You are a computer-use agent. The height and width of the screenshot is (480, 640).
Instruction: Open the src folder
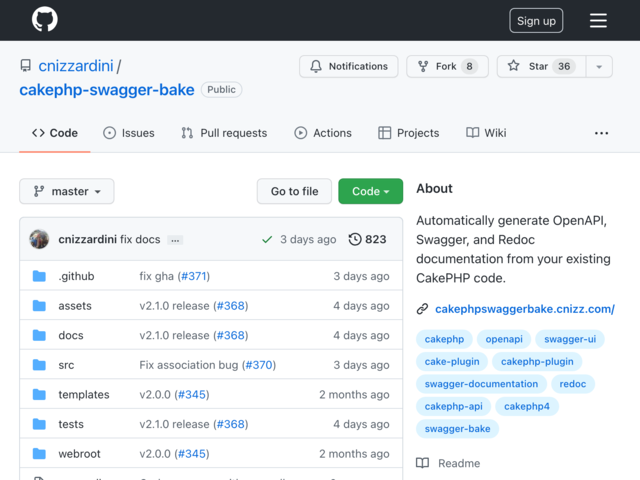pyautogui.click(x=67, y=365)
